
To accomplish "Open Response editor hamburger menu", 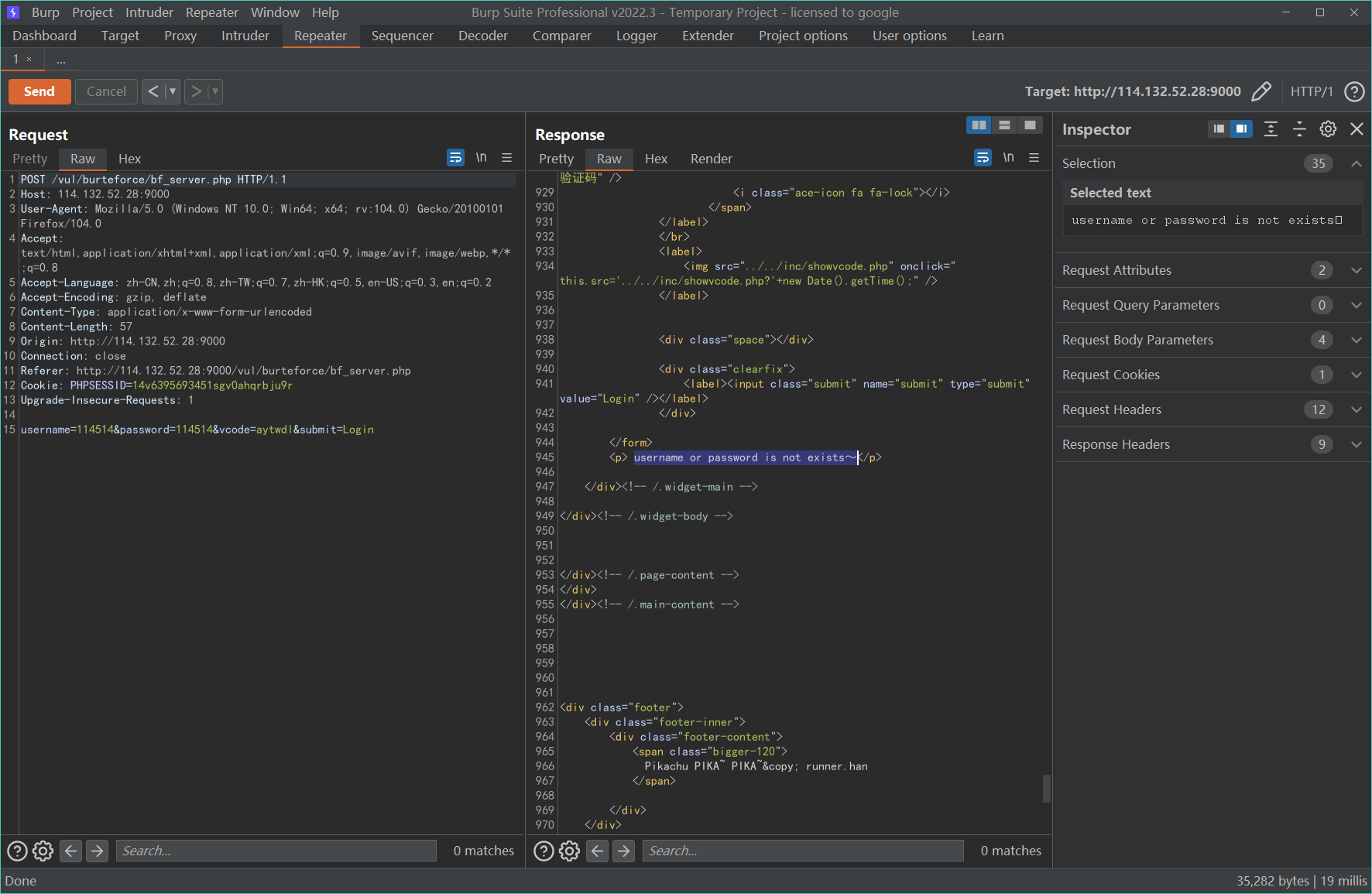I will [1034, 158].
